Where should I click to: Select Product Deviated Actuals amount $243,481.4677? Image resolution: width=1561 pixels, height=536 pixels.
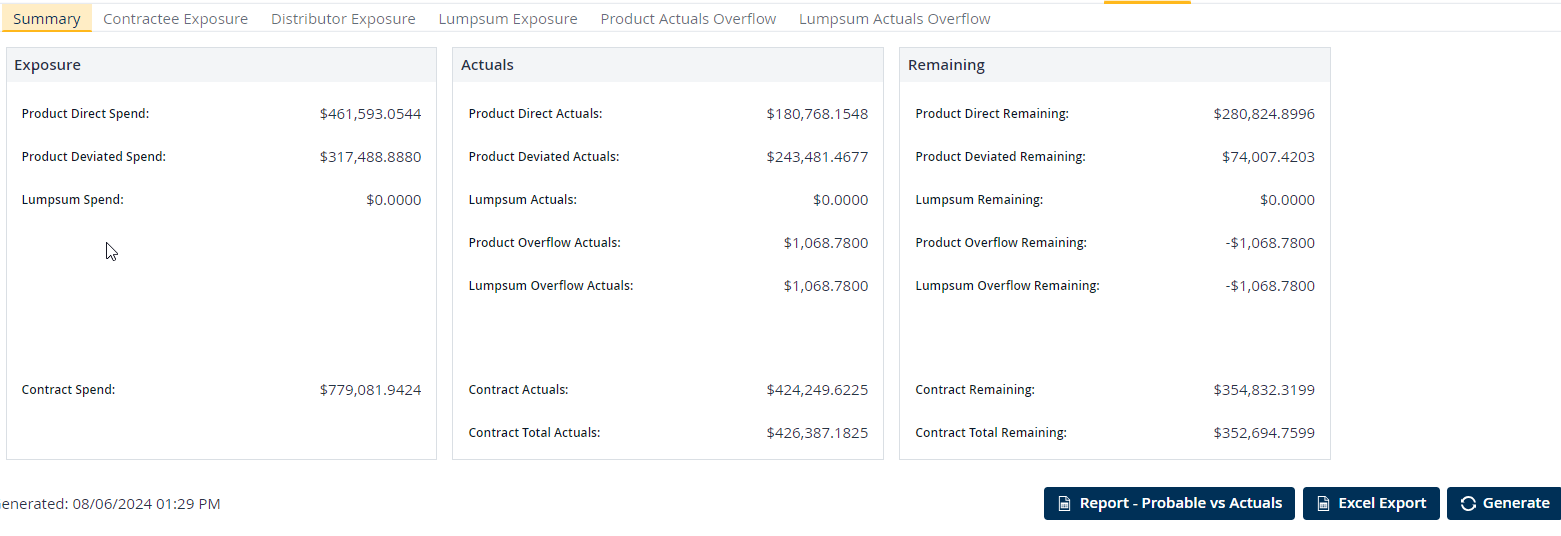tap(817, 157)
